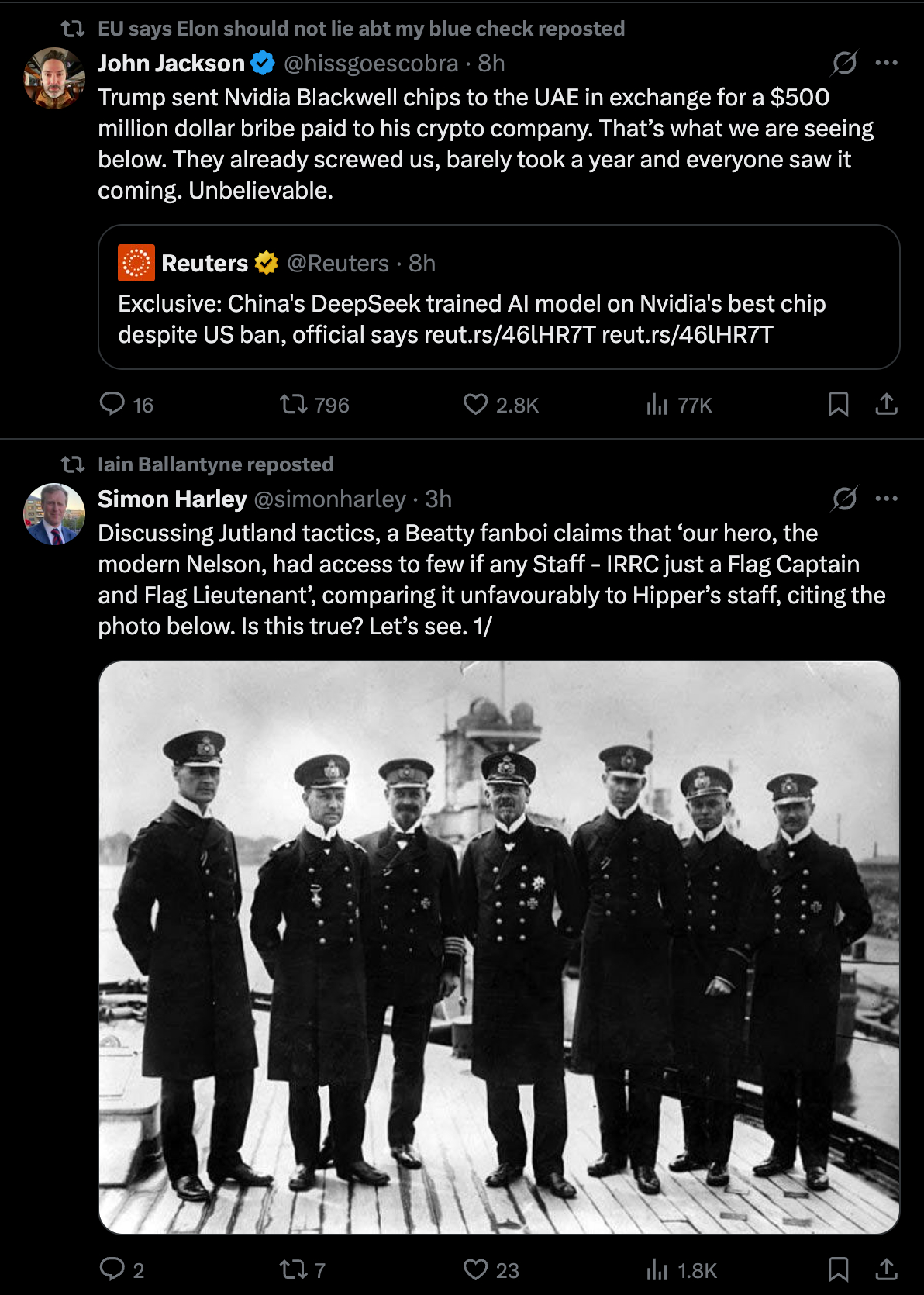
Task: Bookmark Simon Harley's post
Action: [838, 1269]
